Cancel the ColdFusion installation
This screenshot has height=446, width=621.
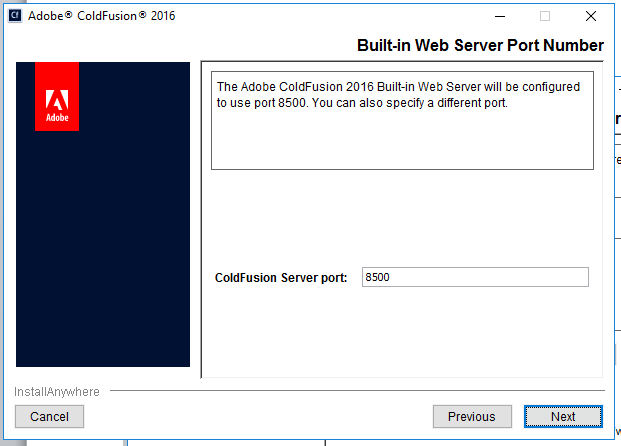(x=50, y=416)
